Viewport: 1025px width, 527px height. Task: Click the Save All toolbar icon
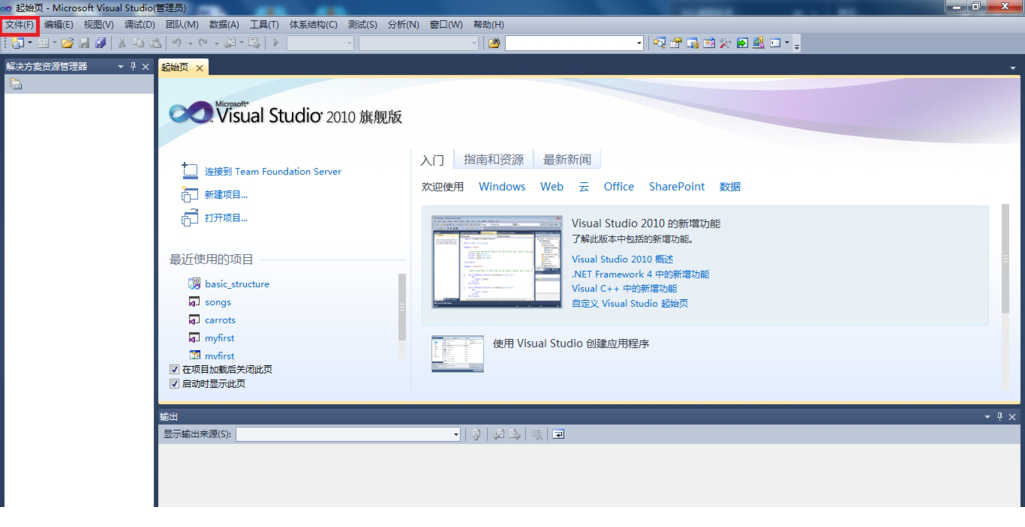tap(100, 43)
